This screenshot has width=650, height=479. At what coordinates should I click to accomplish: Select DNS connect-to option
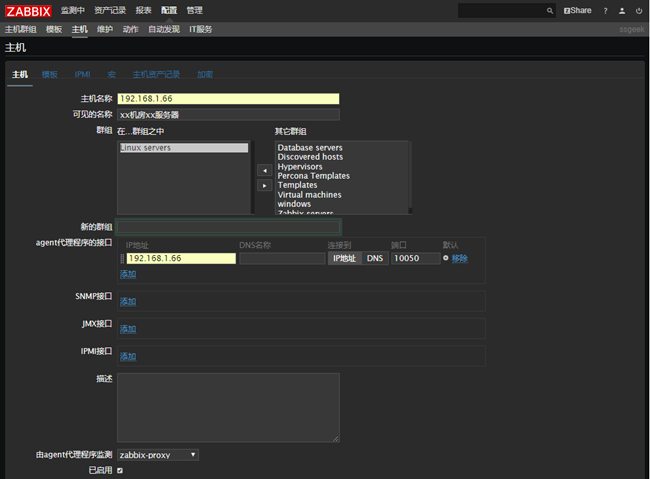click(375, 258)
